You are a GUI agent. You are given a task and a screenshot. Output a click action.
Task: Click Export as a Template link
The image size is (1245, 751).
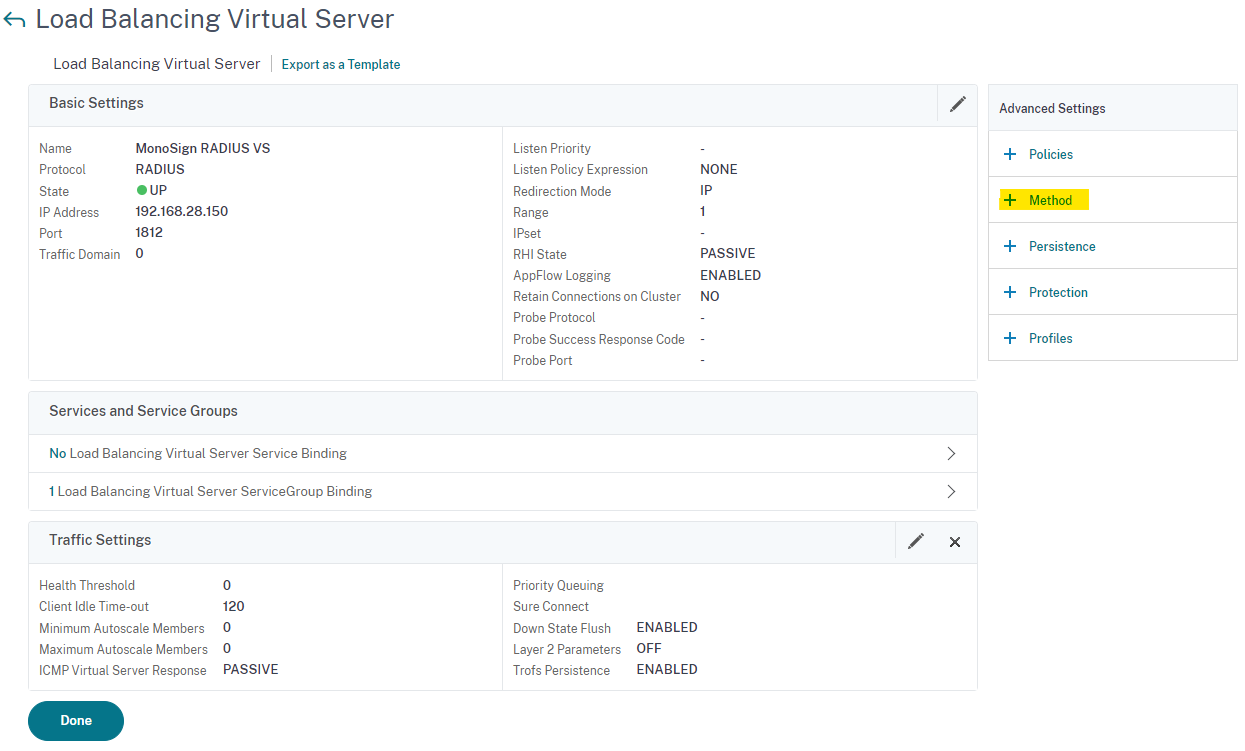341,64
